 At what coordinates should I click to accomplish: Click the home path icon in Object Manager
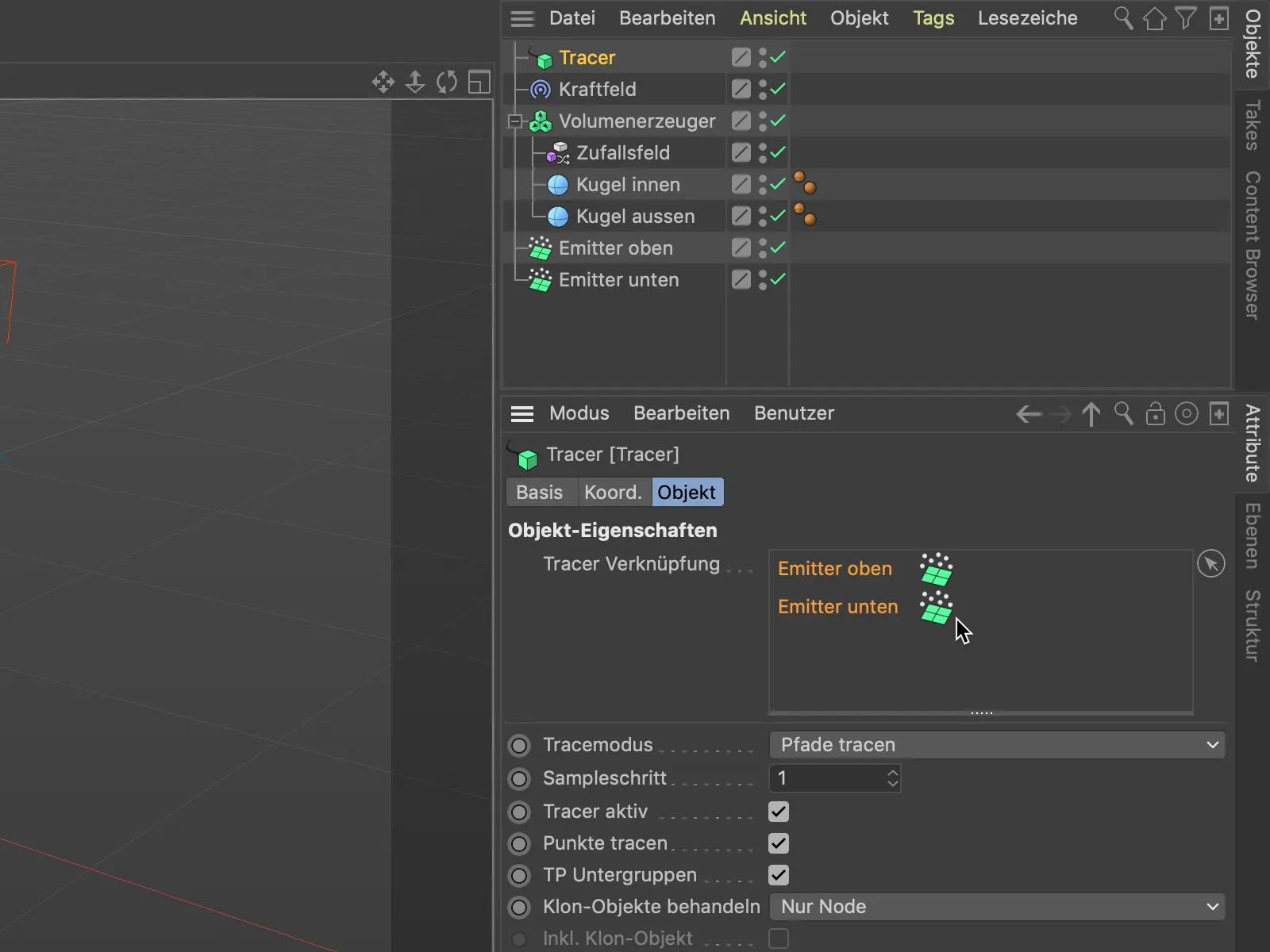point(1155,17)
